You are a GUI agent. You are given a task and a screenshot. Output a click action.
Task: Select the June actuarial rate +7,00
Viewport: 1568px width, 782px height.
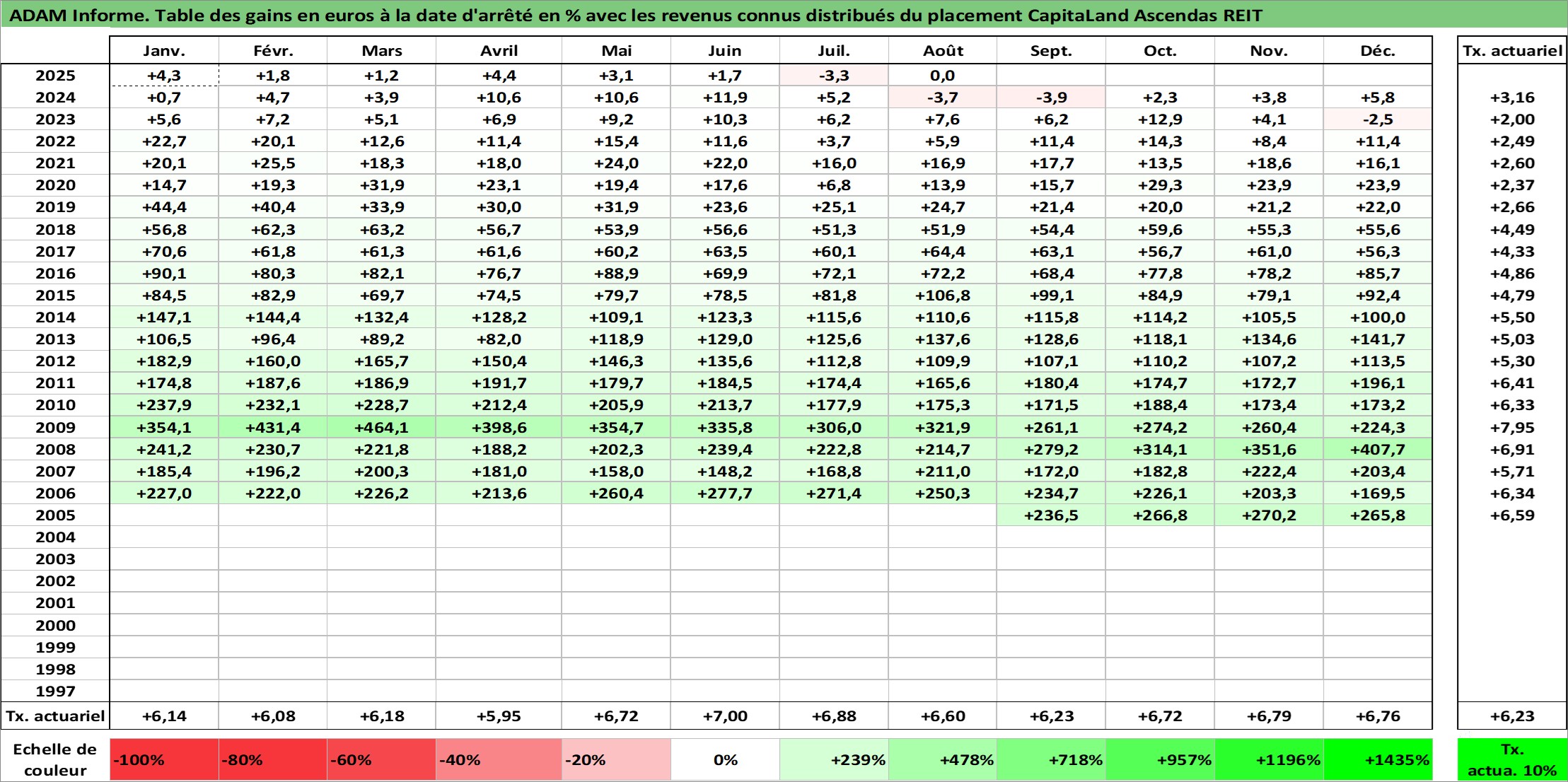725,716
